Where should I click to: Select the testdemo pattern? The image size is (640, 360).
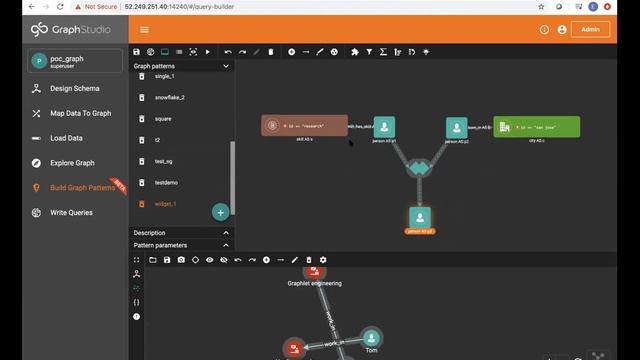point(166,182)
